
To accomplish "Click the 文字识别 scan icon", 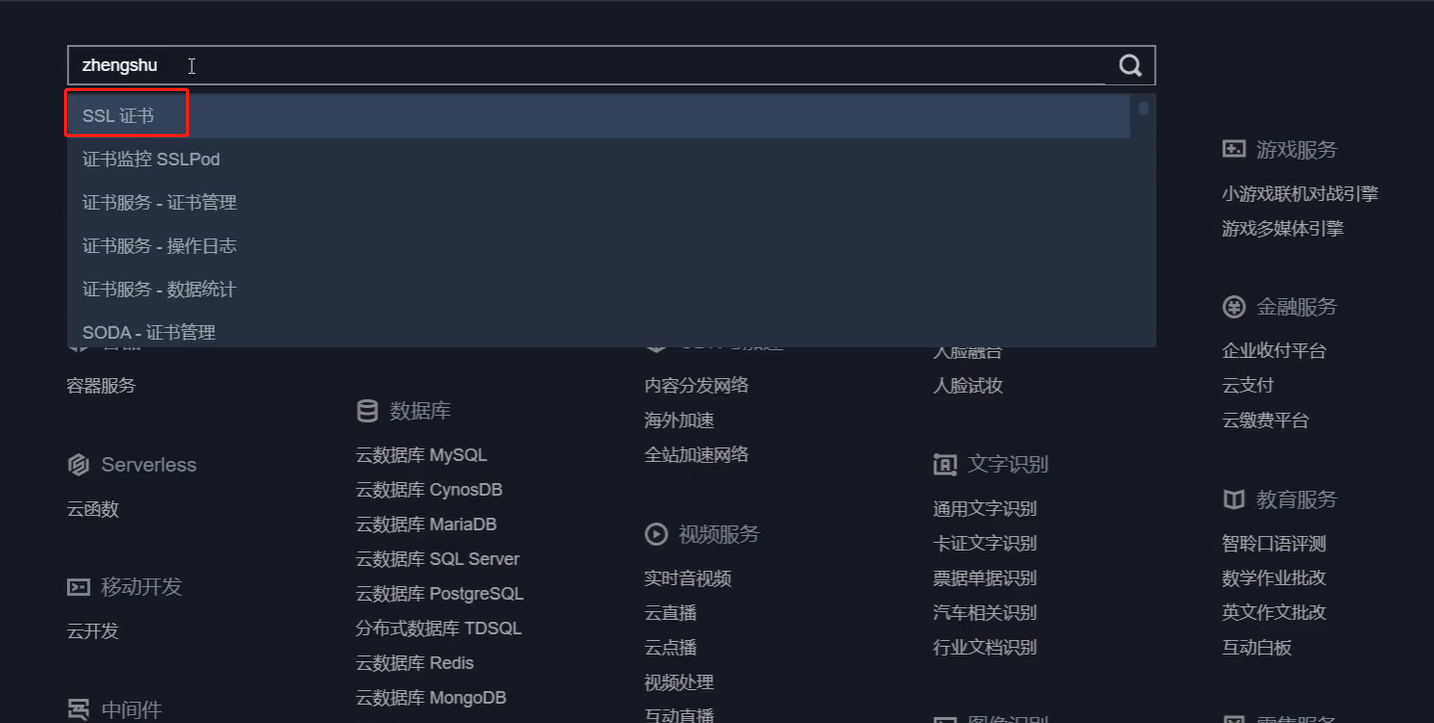I will tap(945, 464).
